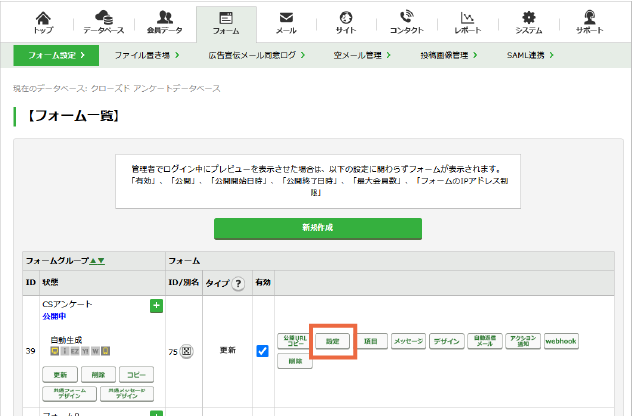Open the デザイン button for form 75
This screenshot has height=416, width=632.
(447, 341)
